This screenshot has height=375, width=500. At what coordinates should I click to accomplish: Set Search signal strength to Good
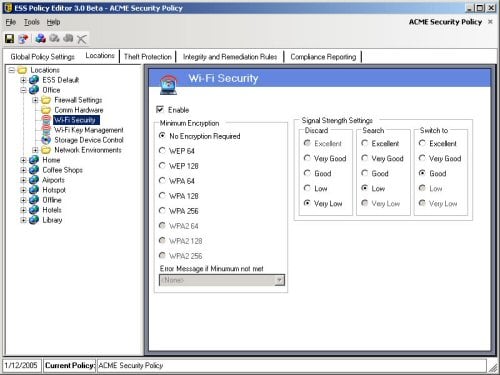pyautogui.click(x=365, y=173)
